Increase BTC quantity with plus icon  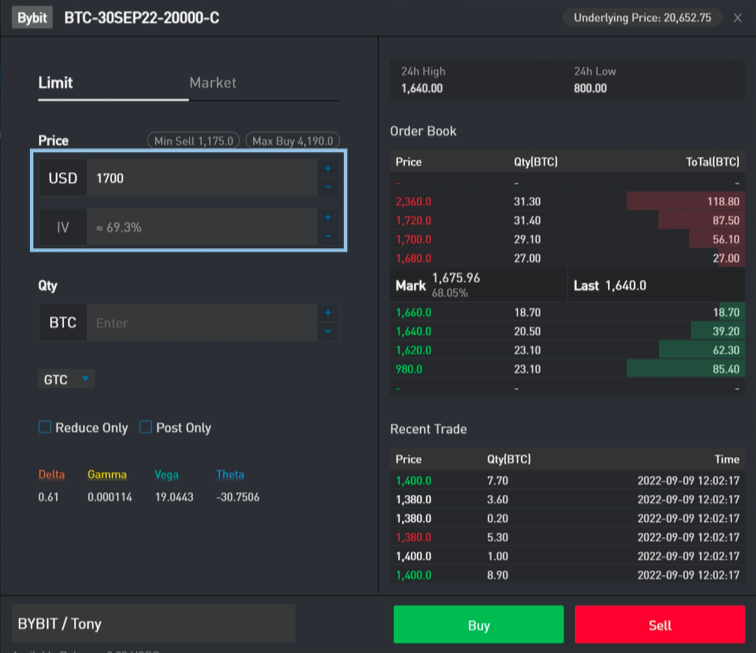pos(328,313)
